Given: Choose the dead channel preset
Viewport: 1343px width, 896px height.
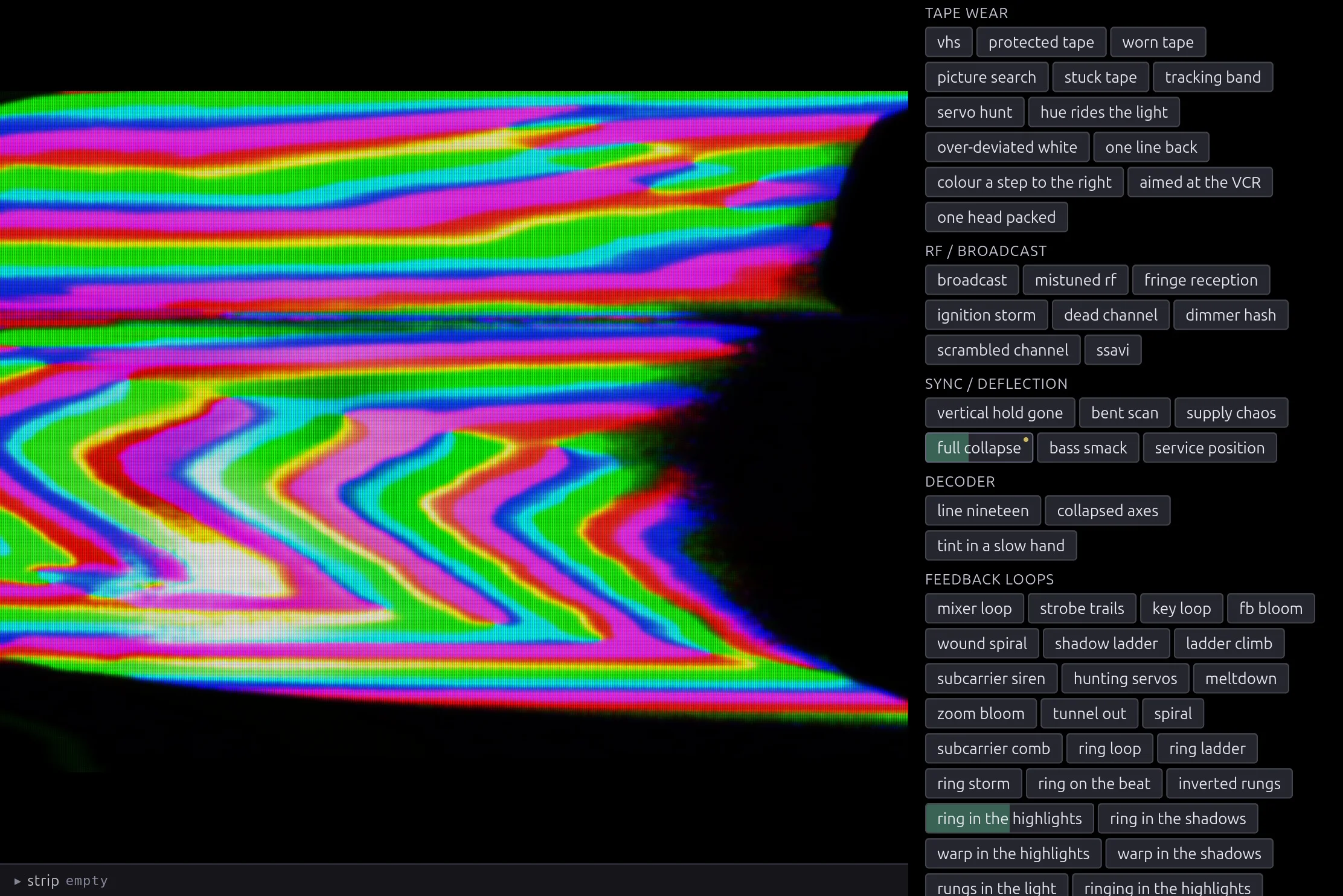Looking at the screenshot, I should click(x=1111, y=315).
